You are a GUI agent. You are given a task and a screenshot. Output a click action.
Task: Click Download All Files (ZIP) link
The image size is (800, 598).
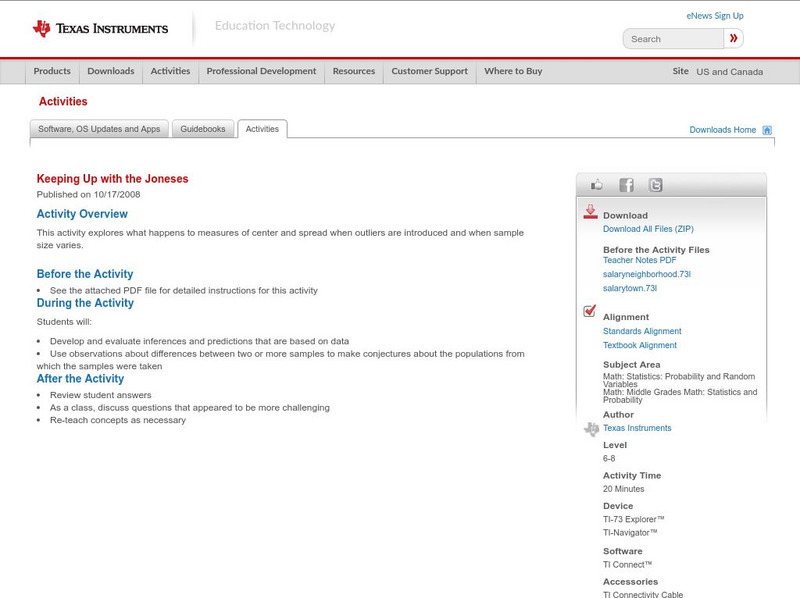[647, 229]
